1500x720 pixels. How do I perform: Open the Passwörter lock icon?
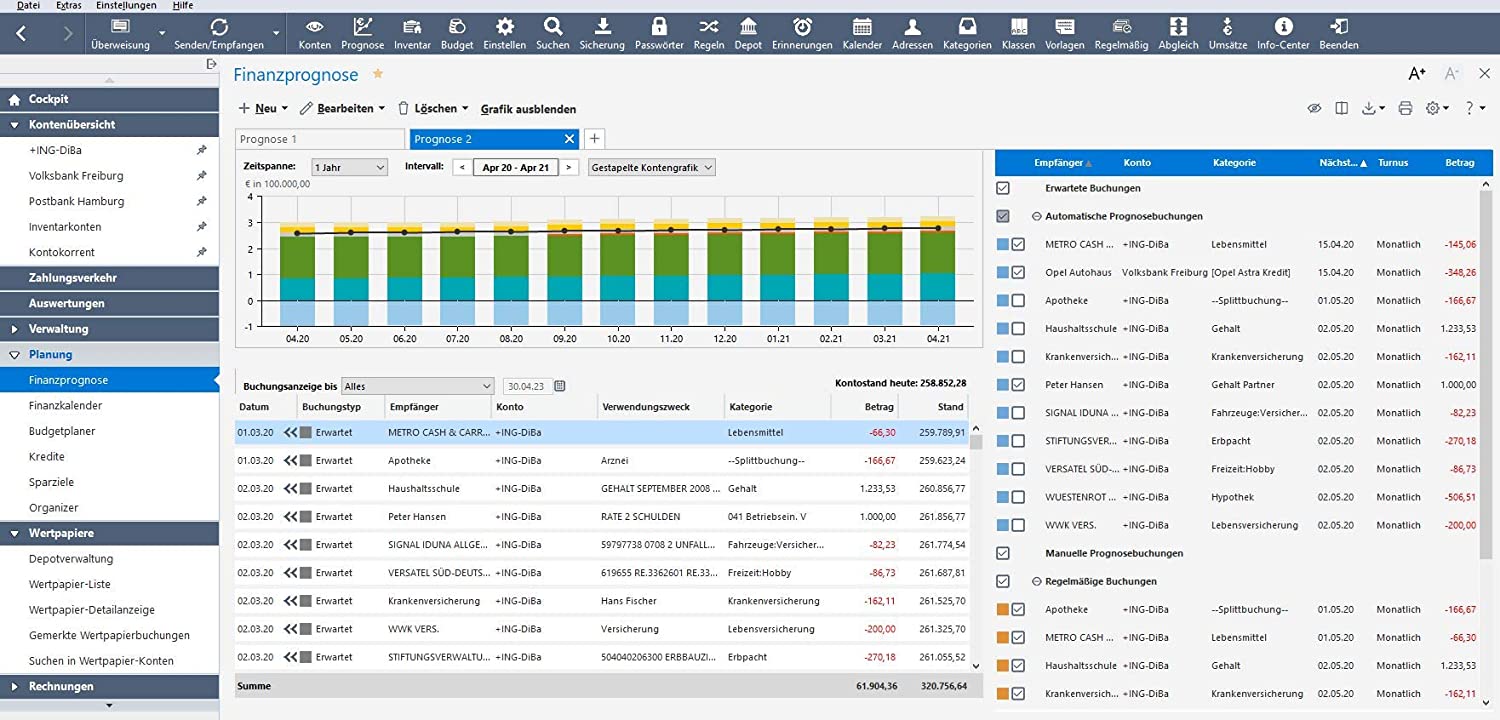658,27
